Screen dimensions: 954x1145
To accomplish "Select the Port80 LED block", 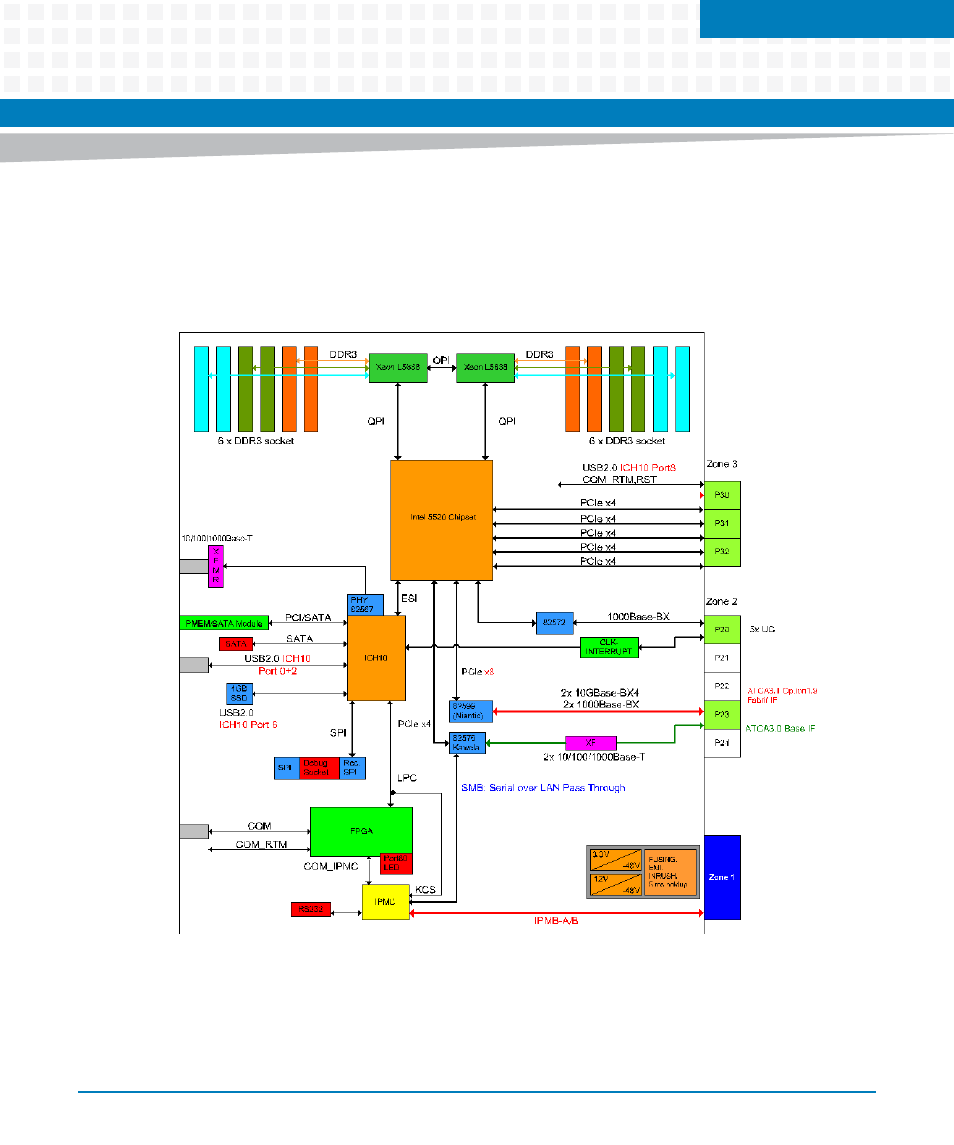I will coord(397,863).
